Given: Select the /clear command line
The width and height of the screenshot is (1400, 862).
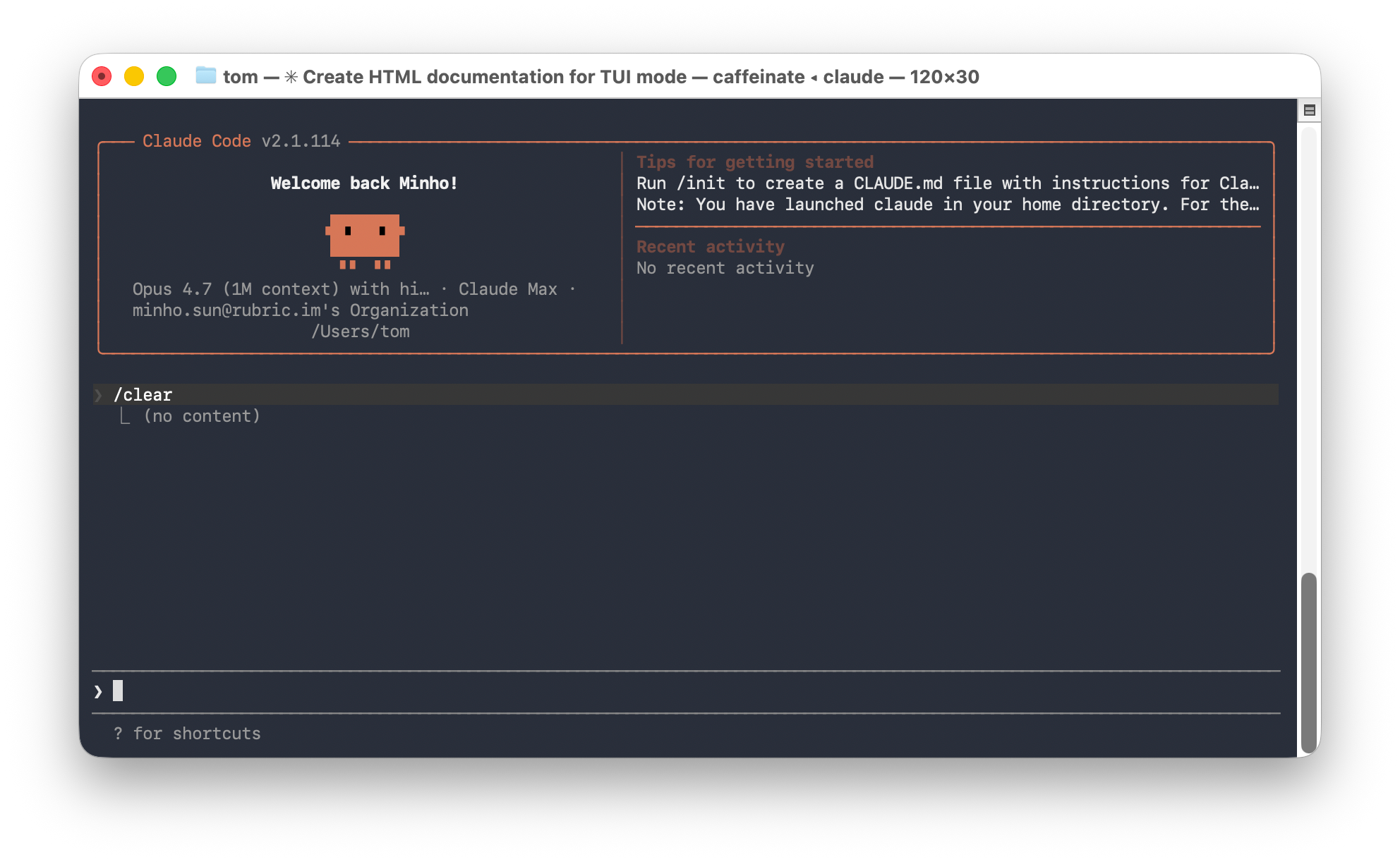Looking at the screenshot, I should pos(143,395).
